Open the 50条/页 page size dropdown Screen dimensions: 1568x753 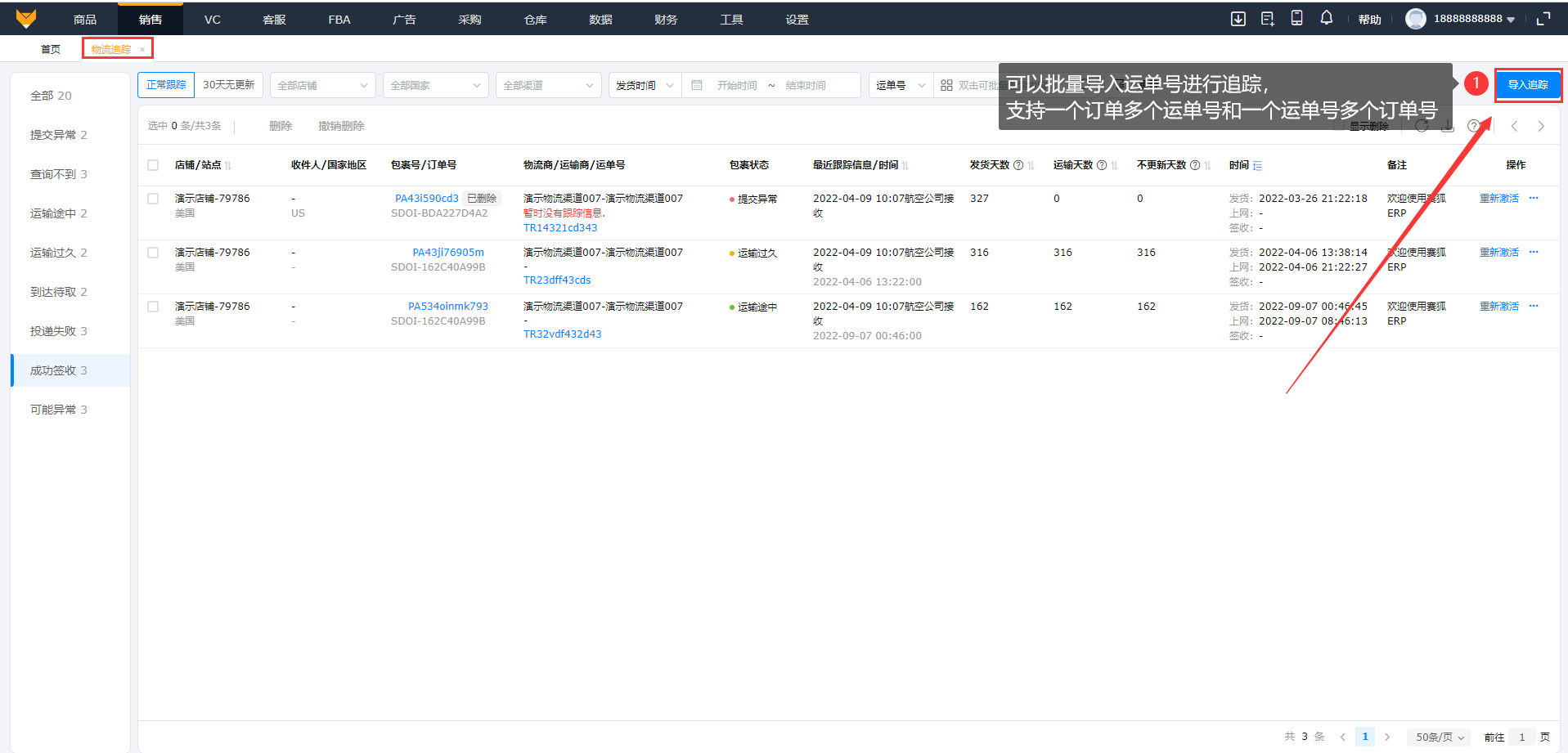click(x=1439, y=737)
